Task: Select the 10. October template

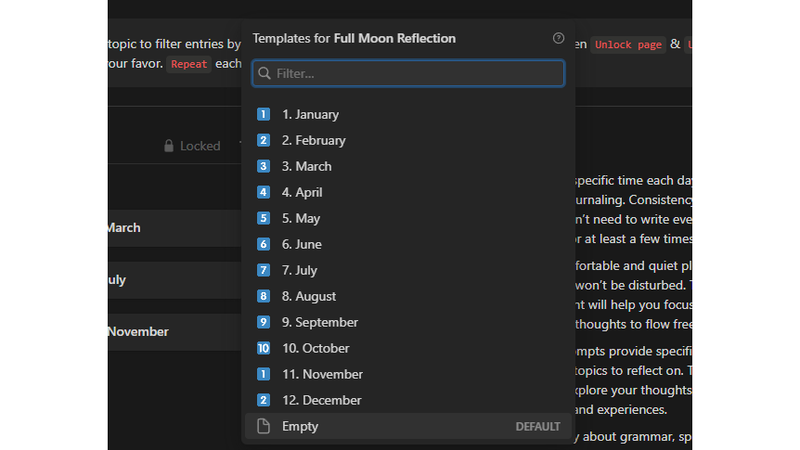Action: 408,348
